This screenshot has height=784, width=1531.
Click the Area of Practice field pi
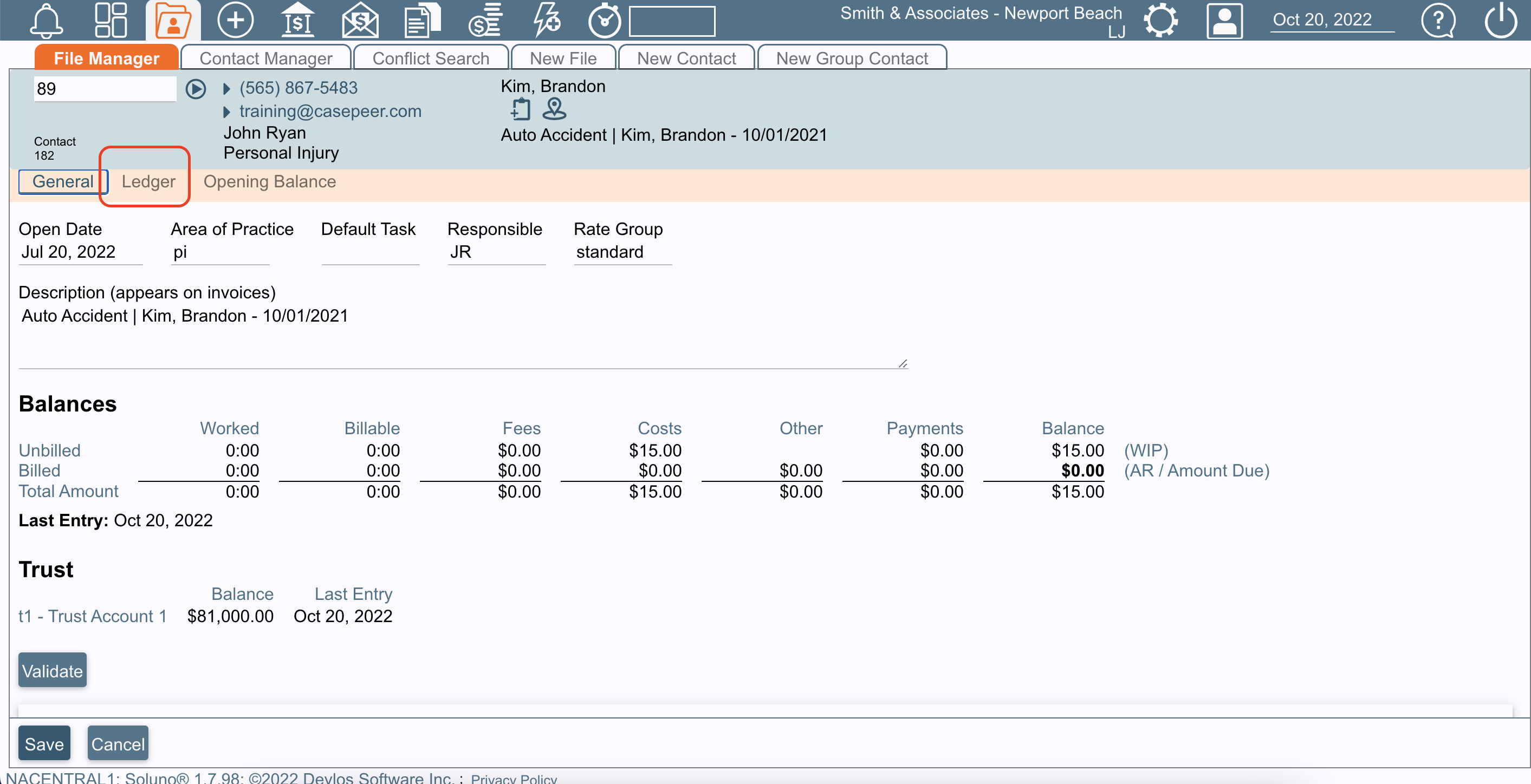(220, 252)
